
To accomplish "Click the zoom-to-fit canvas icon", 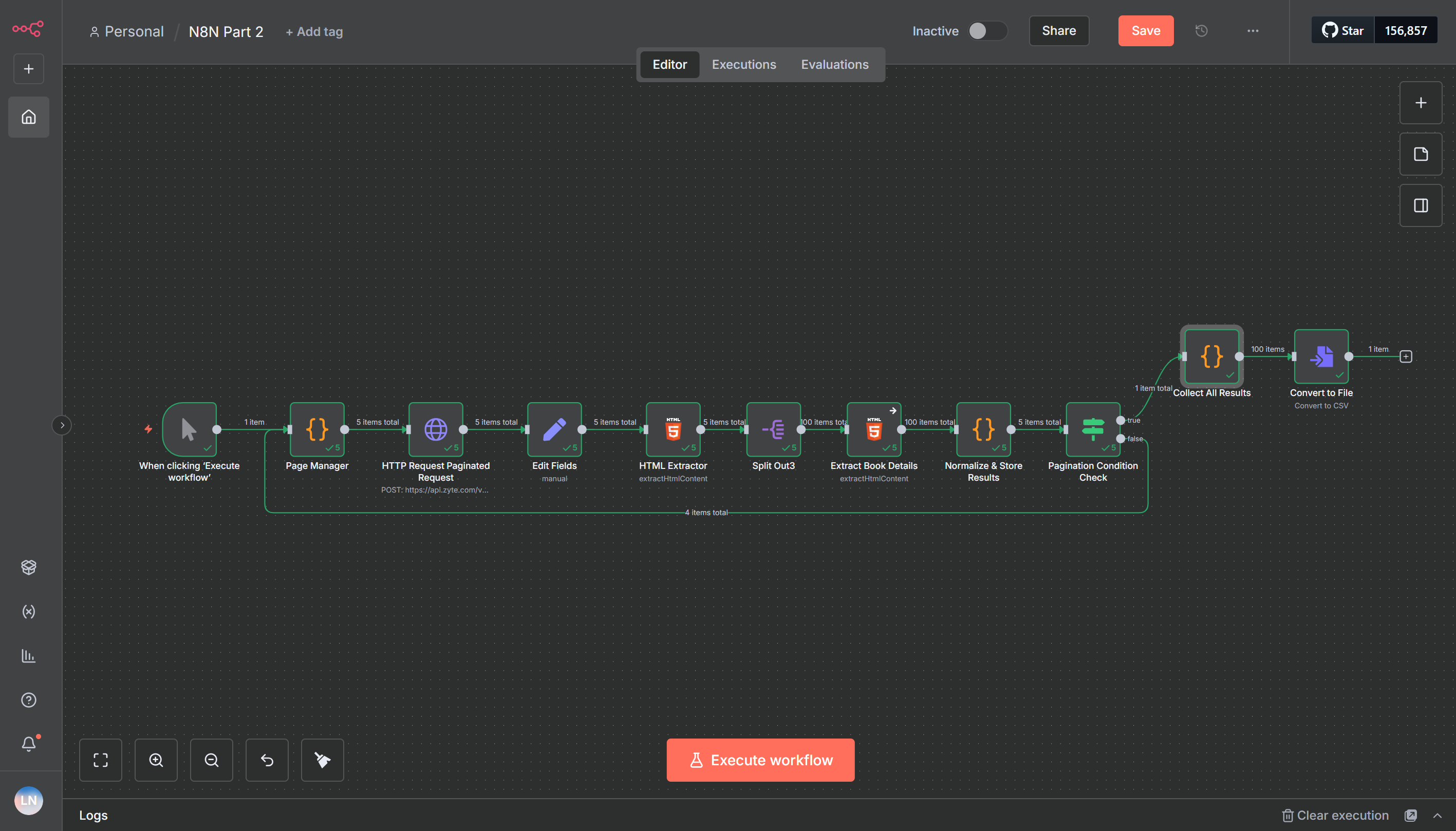I will [101, 760].
